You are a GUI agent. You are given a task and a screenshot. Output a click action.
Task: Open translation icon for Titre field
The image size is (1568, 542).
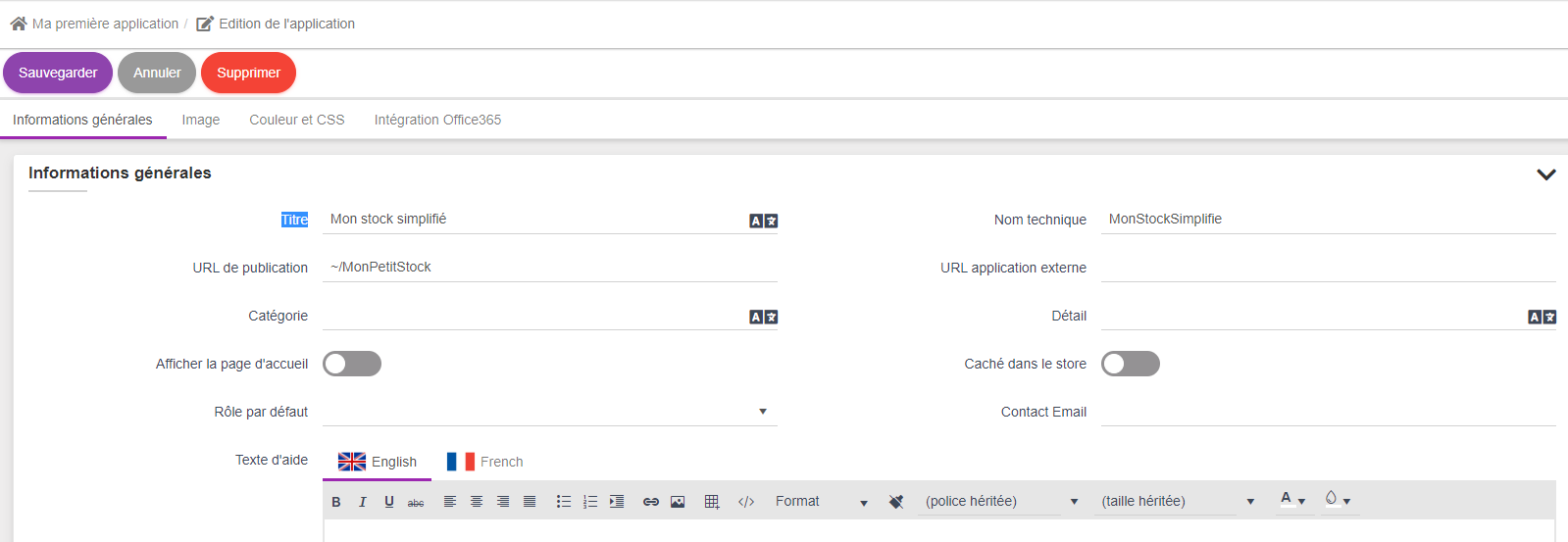pos(763,221)
